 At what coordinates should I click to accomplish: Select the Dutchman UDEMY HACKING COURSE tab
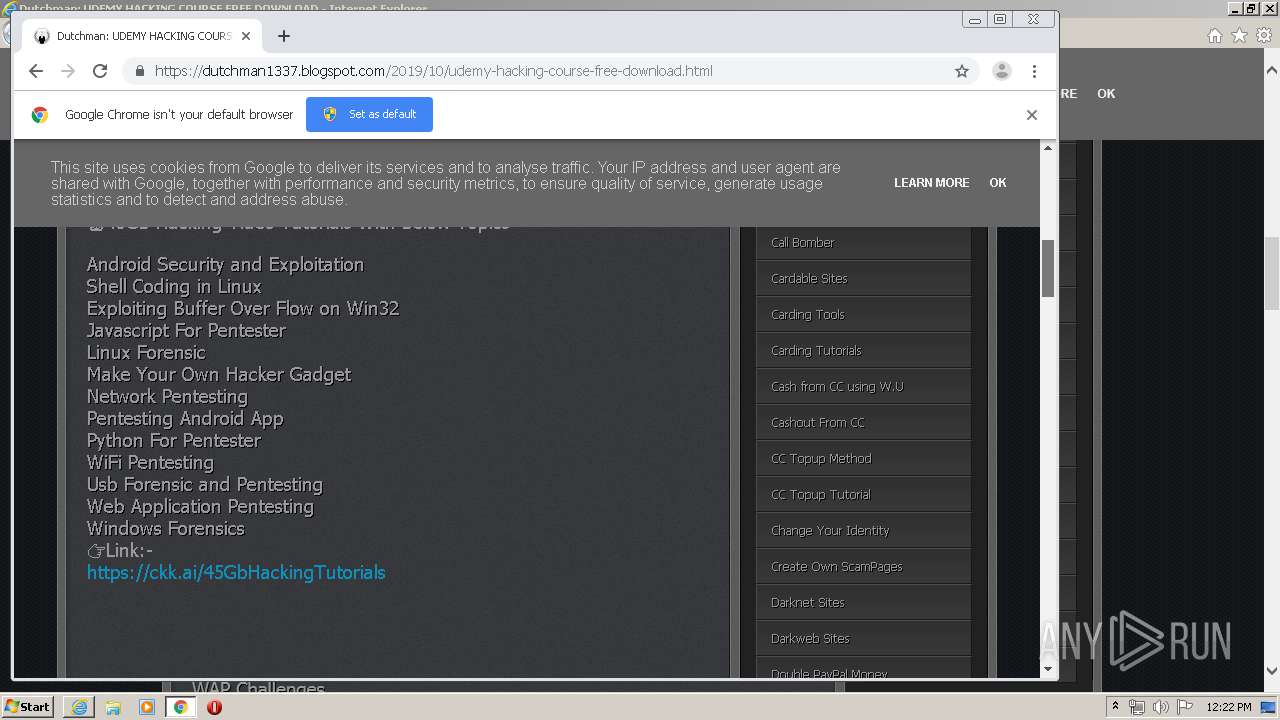(141, 36)
